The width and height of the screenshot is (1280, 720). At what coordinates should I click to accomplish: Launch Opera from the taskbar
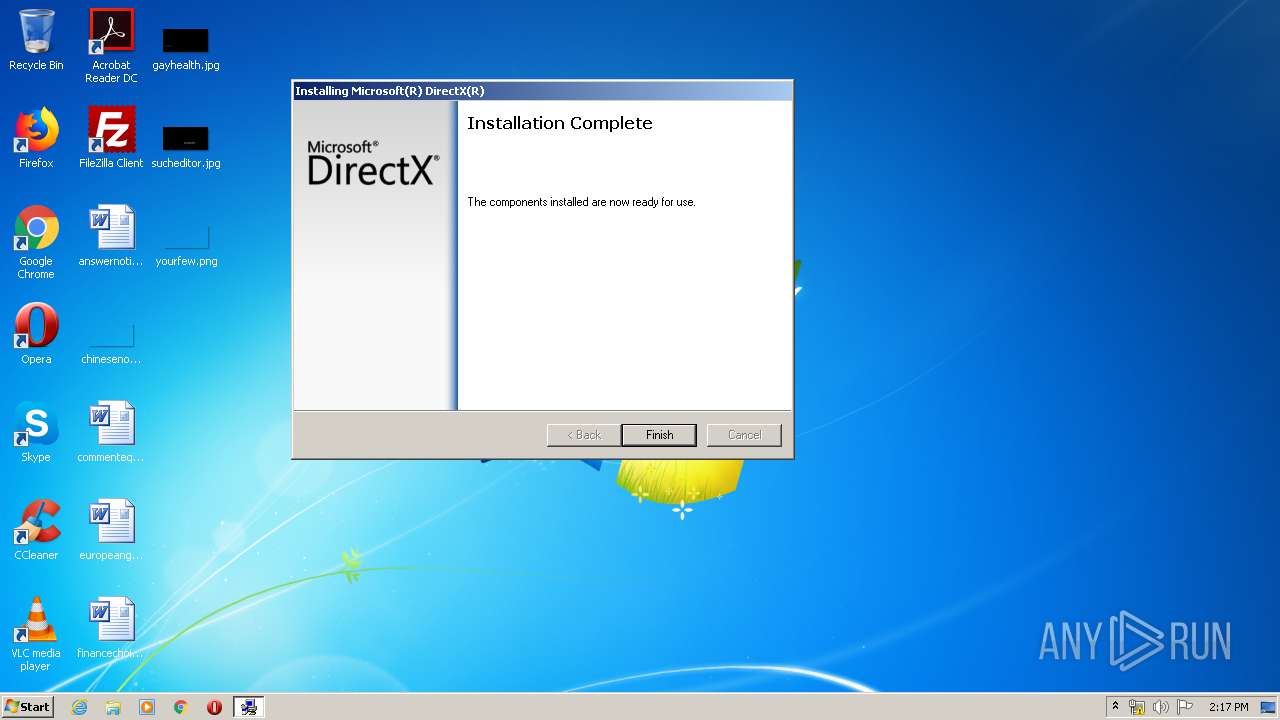[x=214, y=707]
